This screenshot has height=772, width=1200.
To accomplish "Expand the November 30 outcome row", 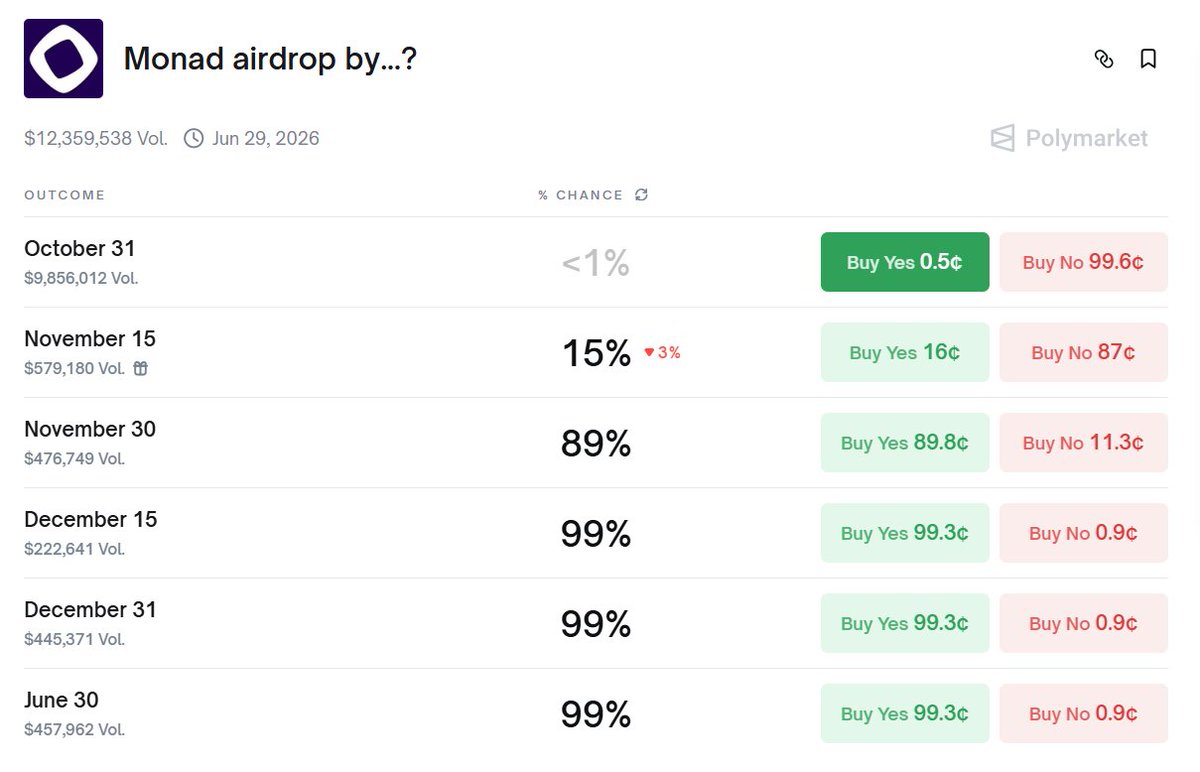I will coord(596,442).
